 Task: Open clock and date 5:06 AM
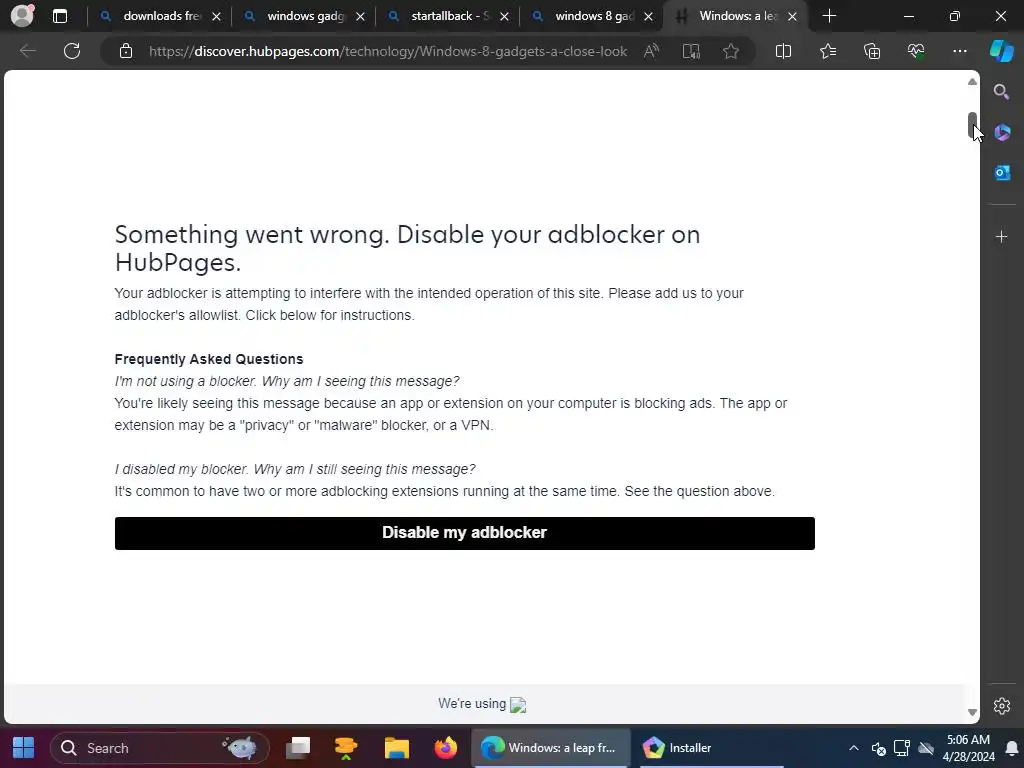click(x=968, y=748)
